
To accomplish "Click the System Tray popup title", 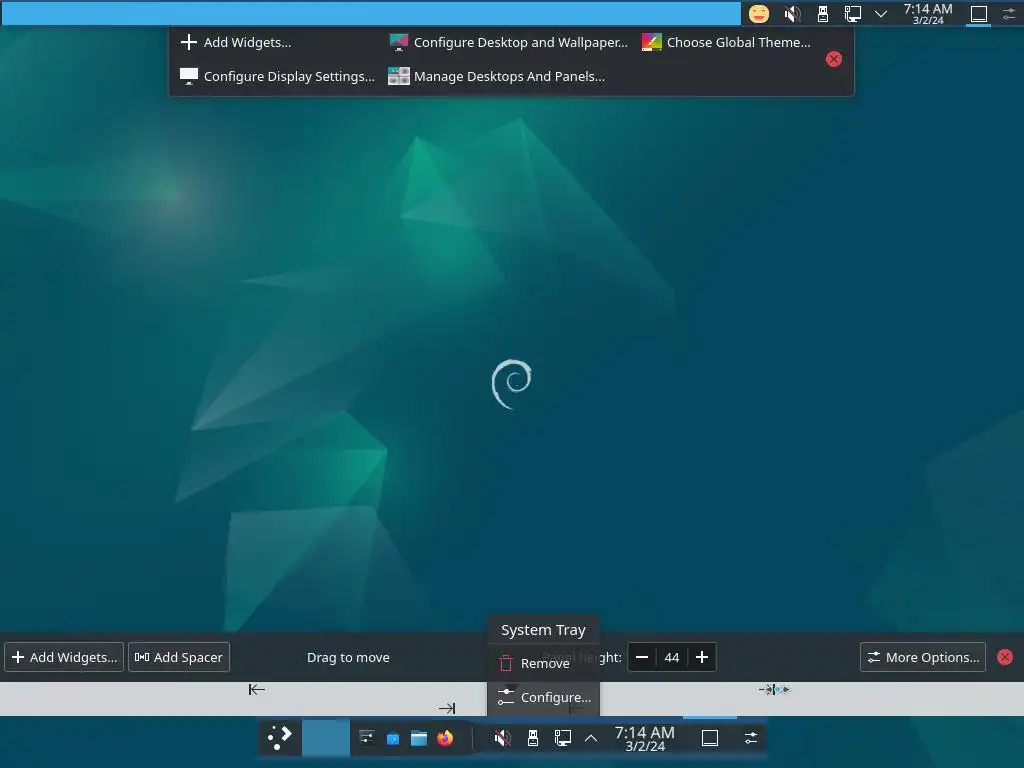I will (543, 630).
